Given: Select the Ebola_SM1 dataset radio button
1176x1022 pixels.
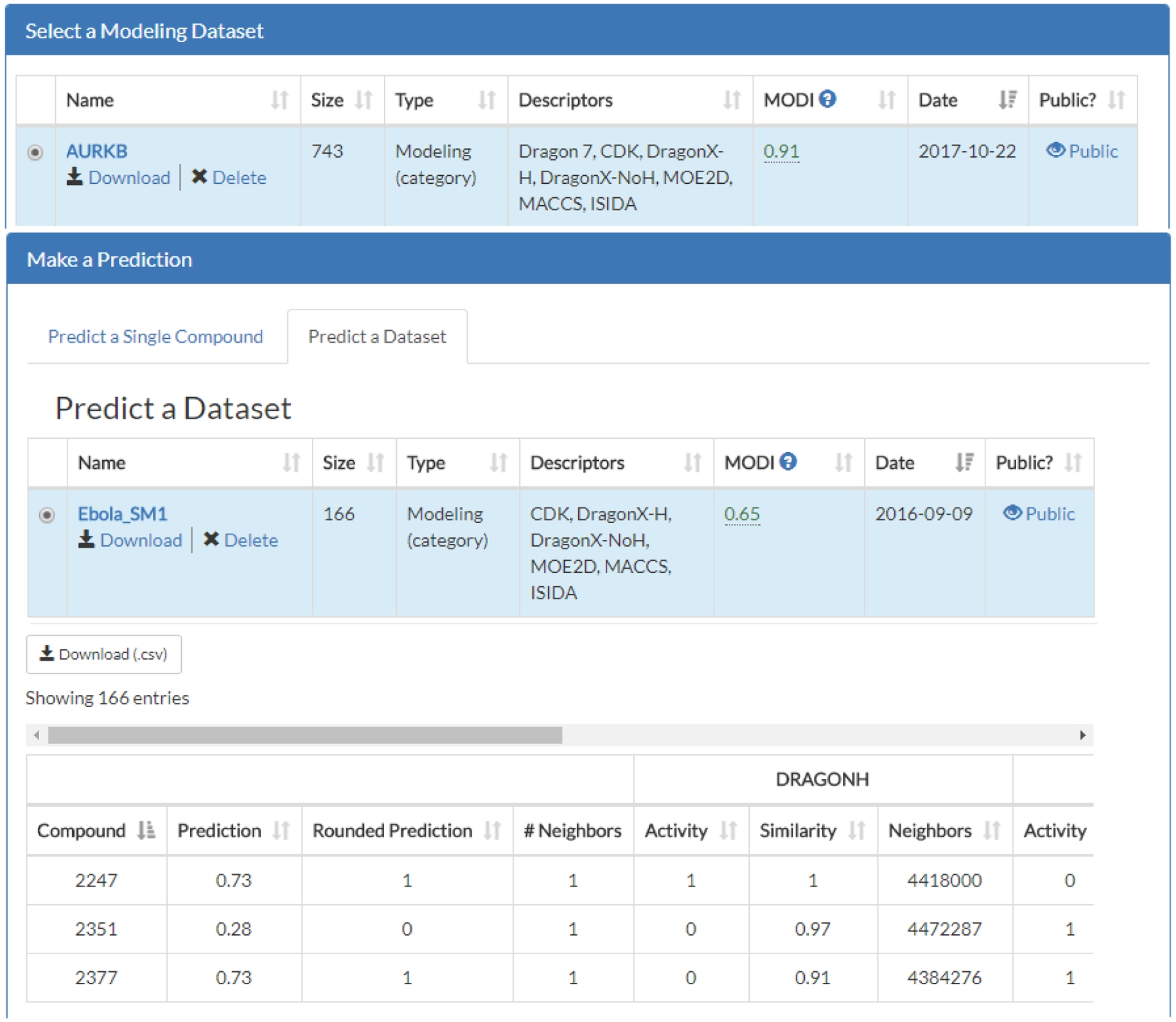Looking at the screenshot, I should coord(47,515).
